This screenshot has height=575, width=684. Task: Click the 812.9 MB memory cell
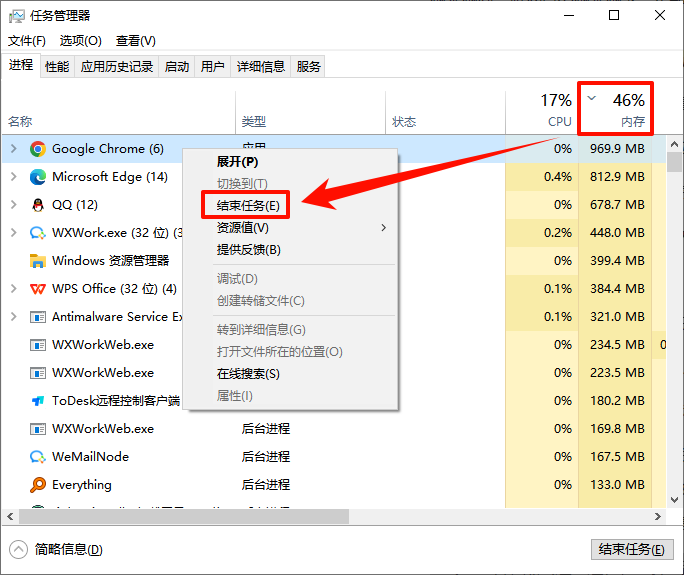pos(617,177)
